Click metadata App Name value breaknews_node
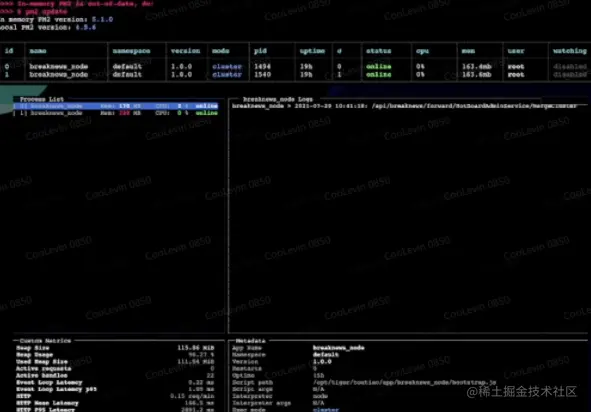The image size is (591, 412). click(338, 348)
